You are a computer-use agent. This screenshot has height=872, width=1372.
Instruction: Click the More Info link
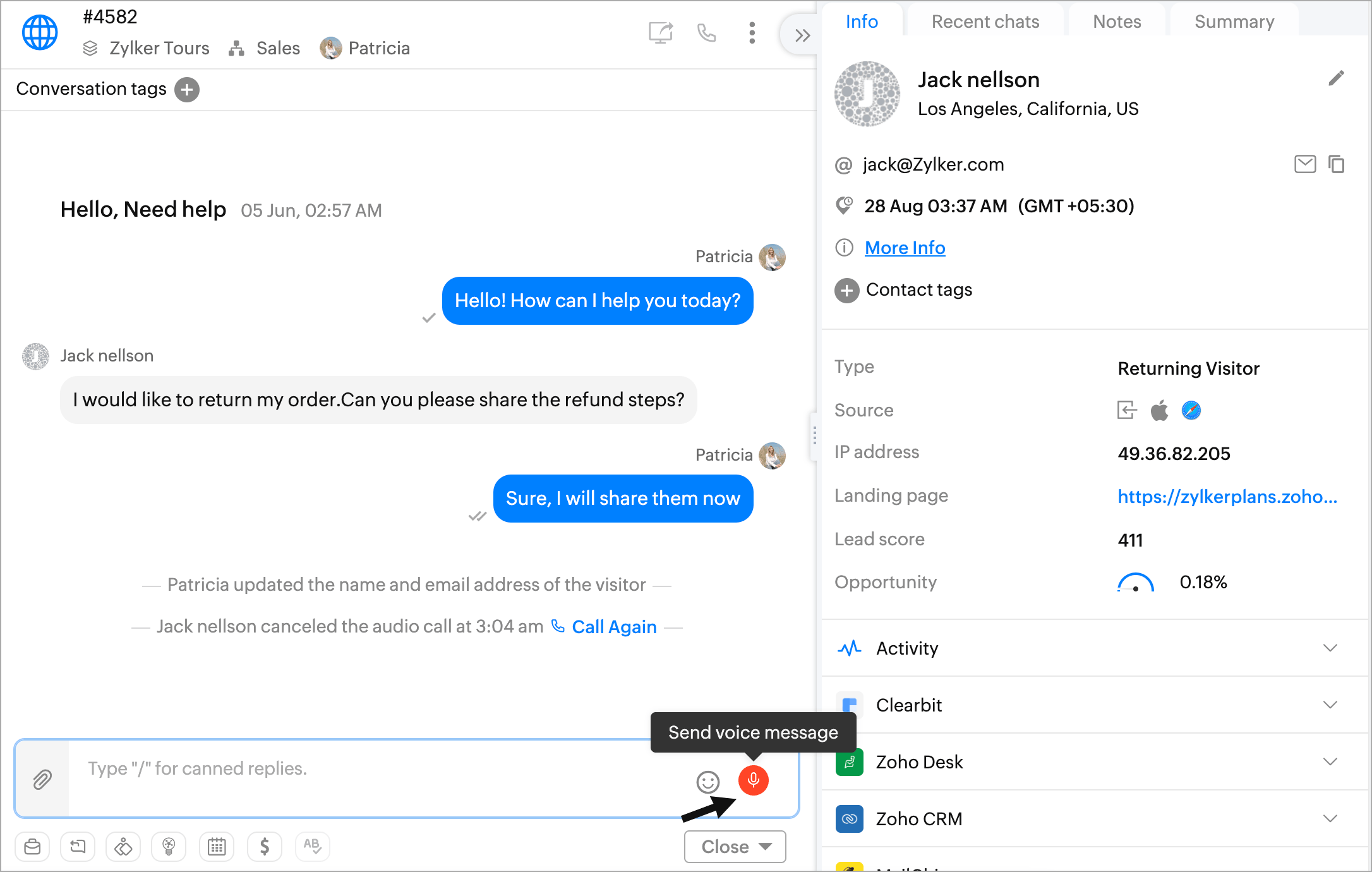click(x=905, y=248)
